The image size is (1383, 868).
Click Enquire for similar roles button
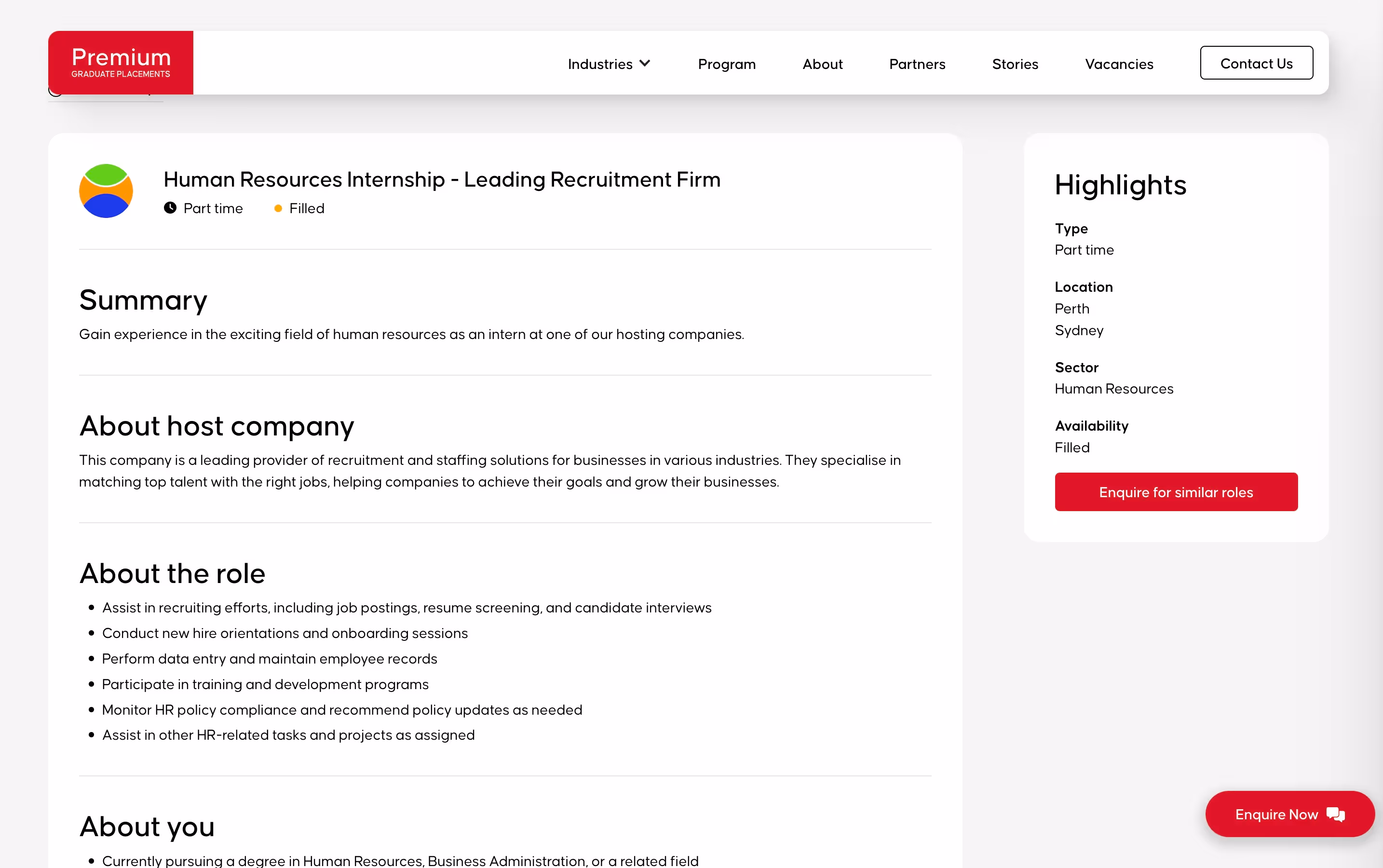pos(1176,492)
